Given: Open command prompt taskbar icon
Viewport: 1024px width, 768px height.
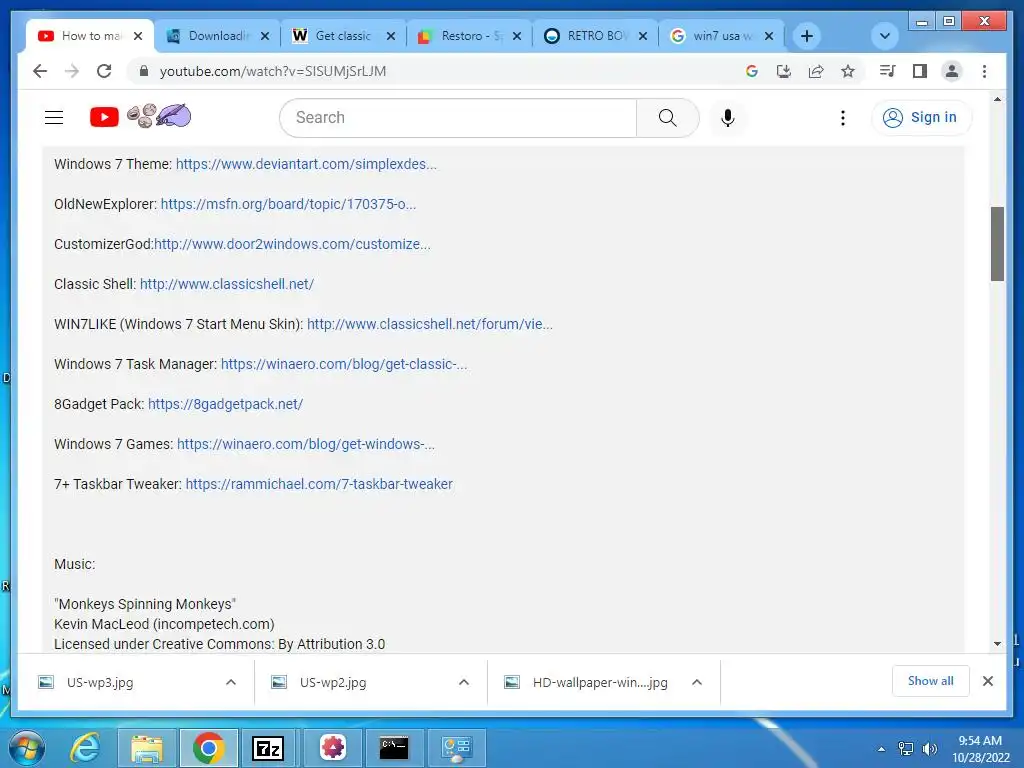Looking at the screenshot, I should 394,748.
